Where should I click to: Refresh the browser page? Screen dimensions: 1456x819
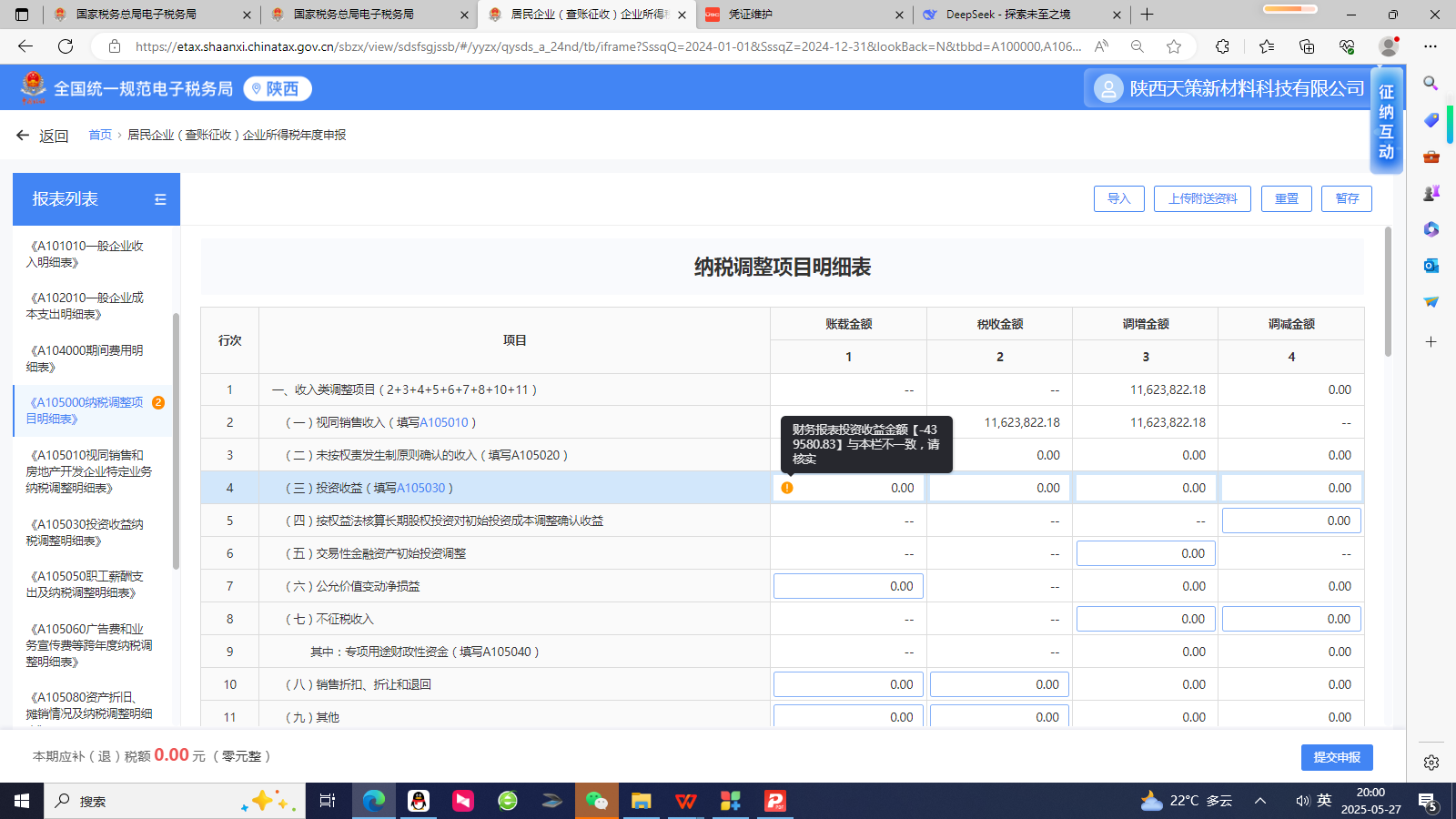(66, 46)
